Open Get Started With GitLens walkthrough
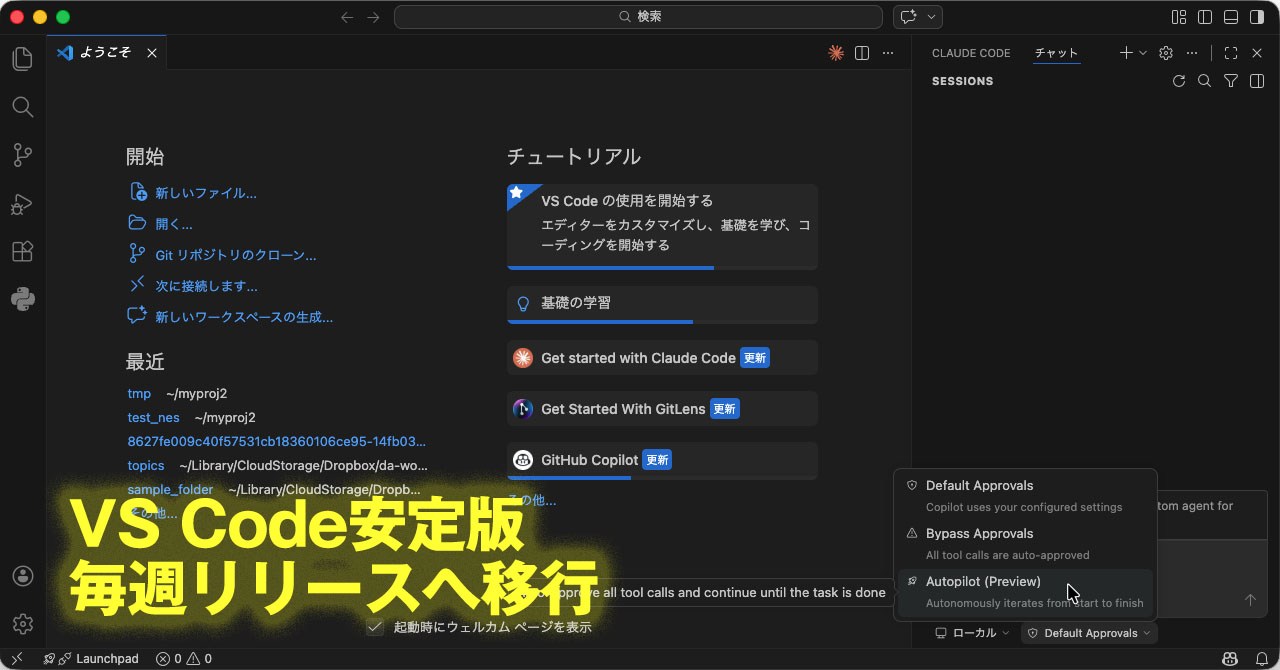 coord(662,409)
